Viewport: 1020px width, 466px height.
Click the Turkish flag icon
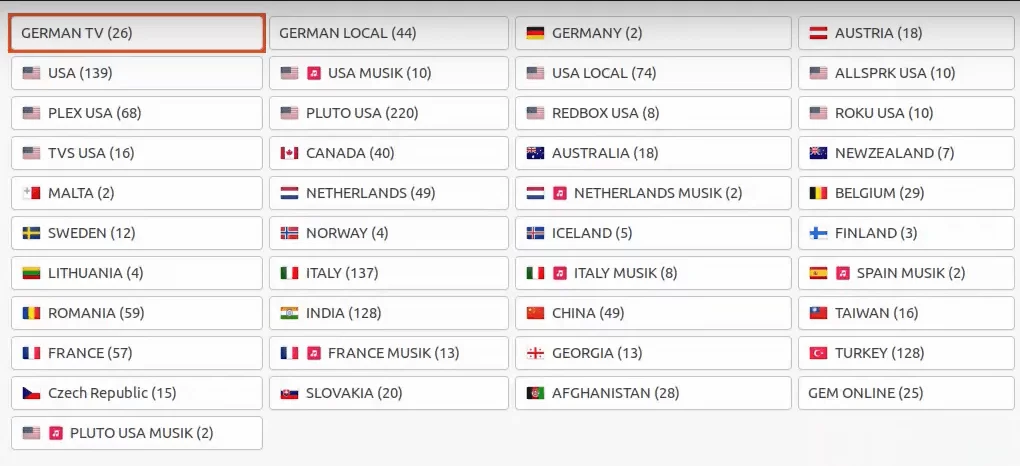(817, 353)
